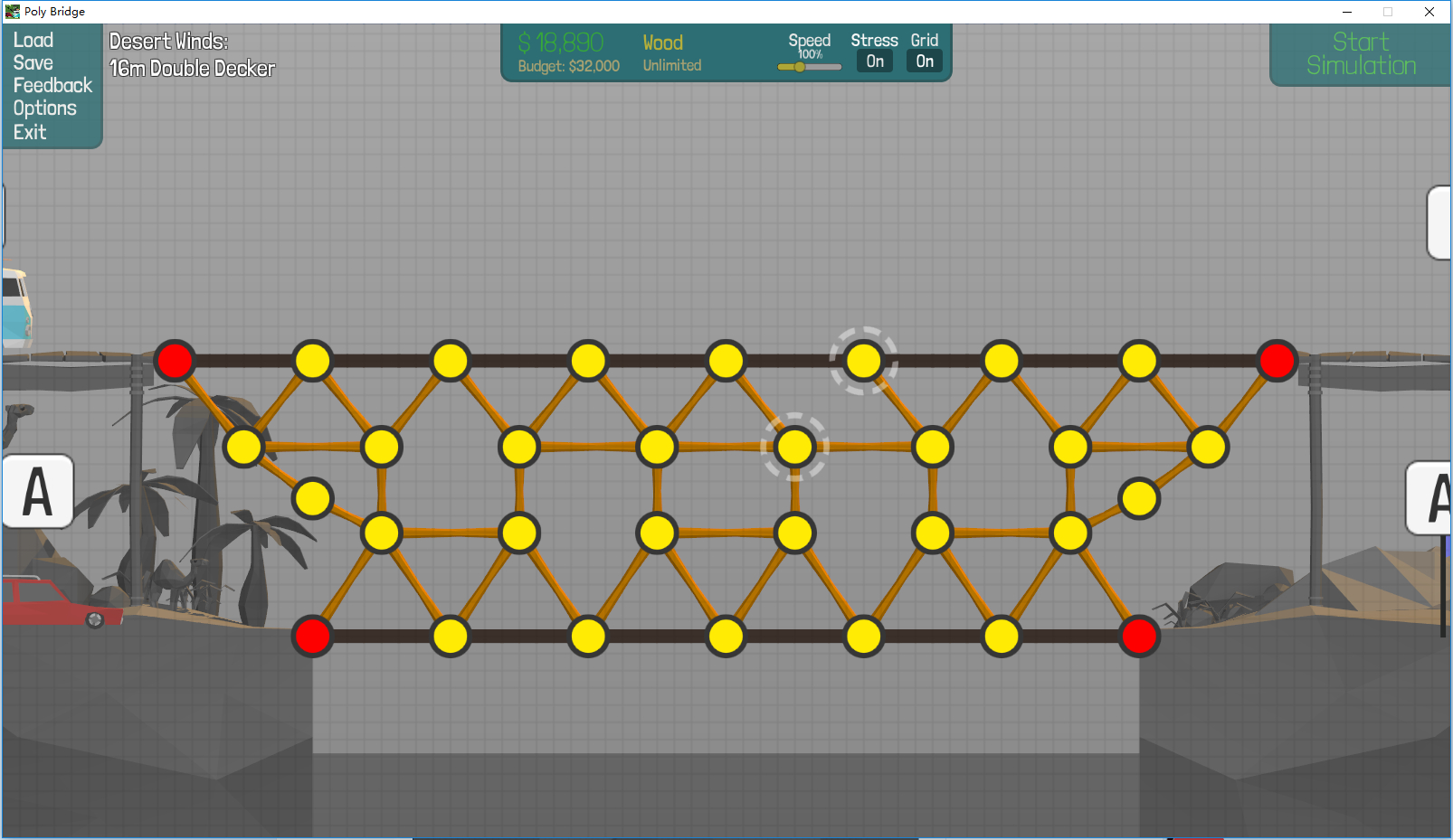
Task: Select the rightmost yellow joint on the upper deck
Action: [x=1139, y=361]
